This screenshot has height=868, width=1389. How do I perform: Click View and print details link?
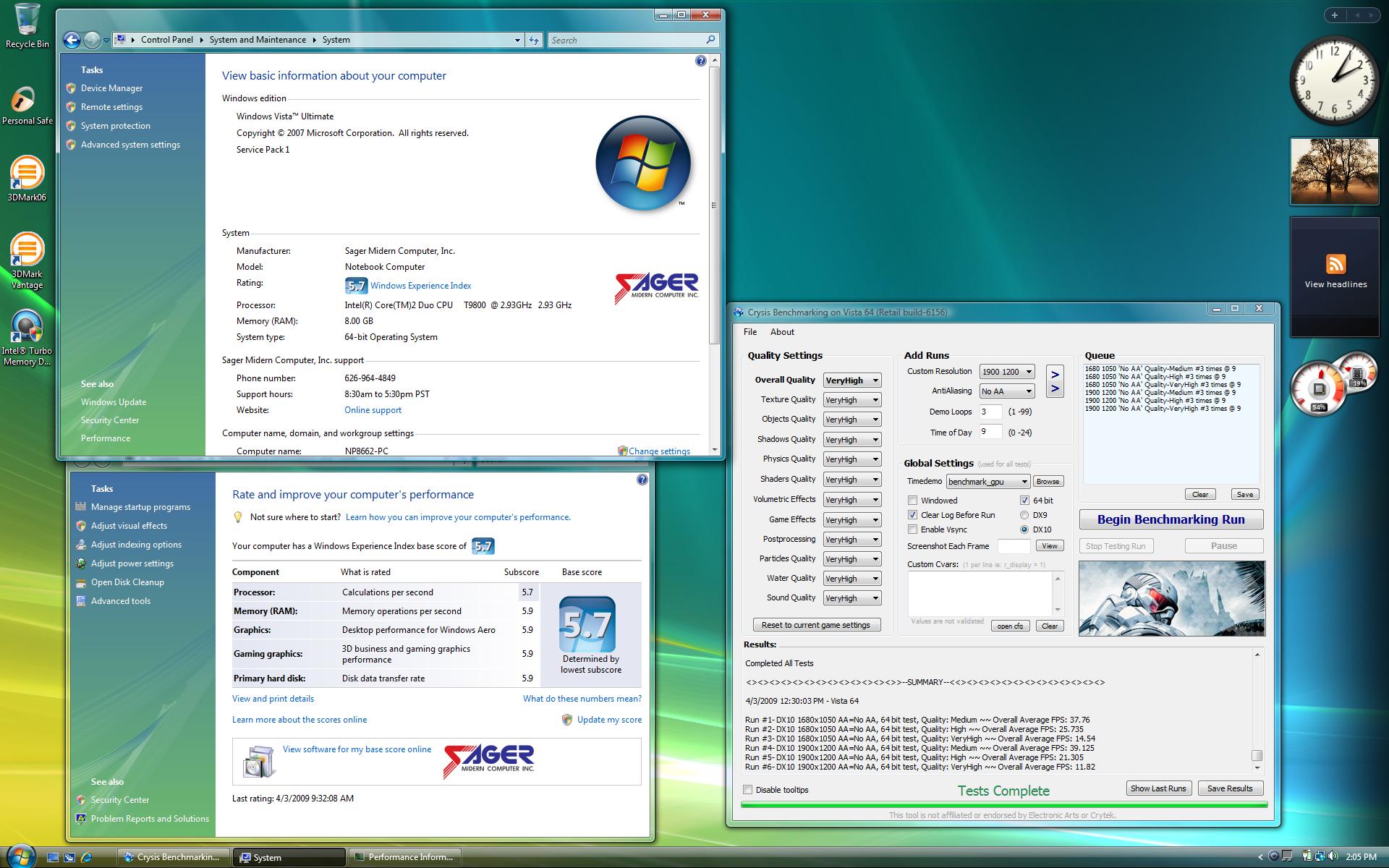click(x=273, y=699)
